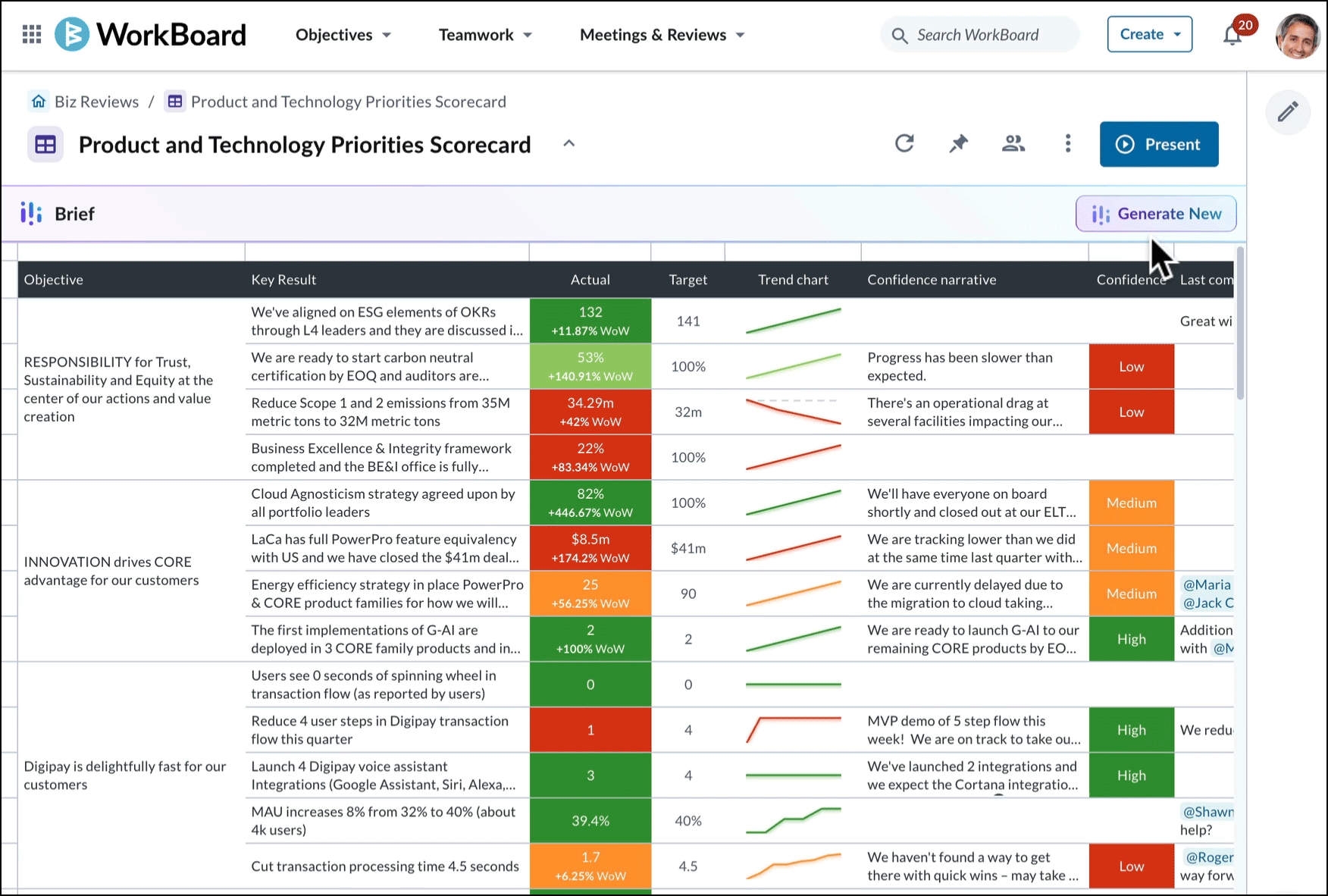This screenshot has height=896, width=1328.
Task: Open the Meetings & Reviews menu
Action: click(x=662, y=35)
